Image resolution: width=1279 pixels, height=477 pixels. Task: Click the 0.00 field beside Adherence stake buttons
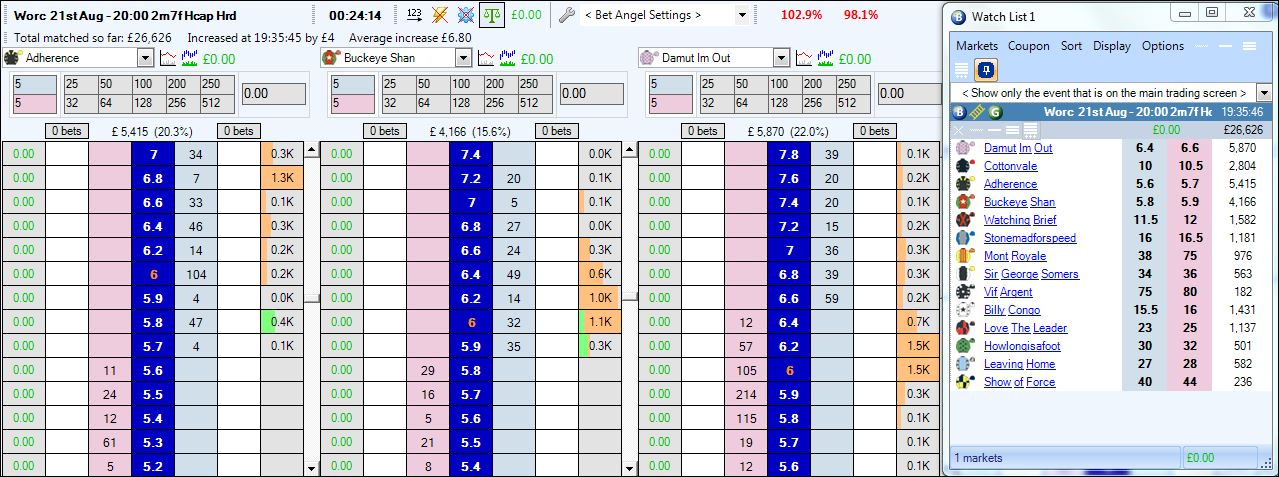(273, 93)
